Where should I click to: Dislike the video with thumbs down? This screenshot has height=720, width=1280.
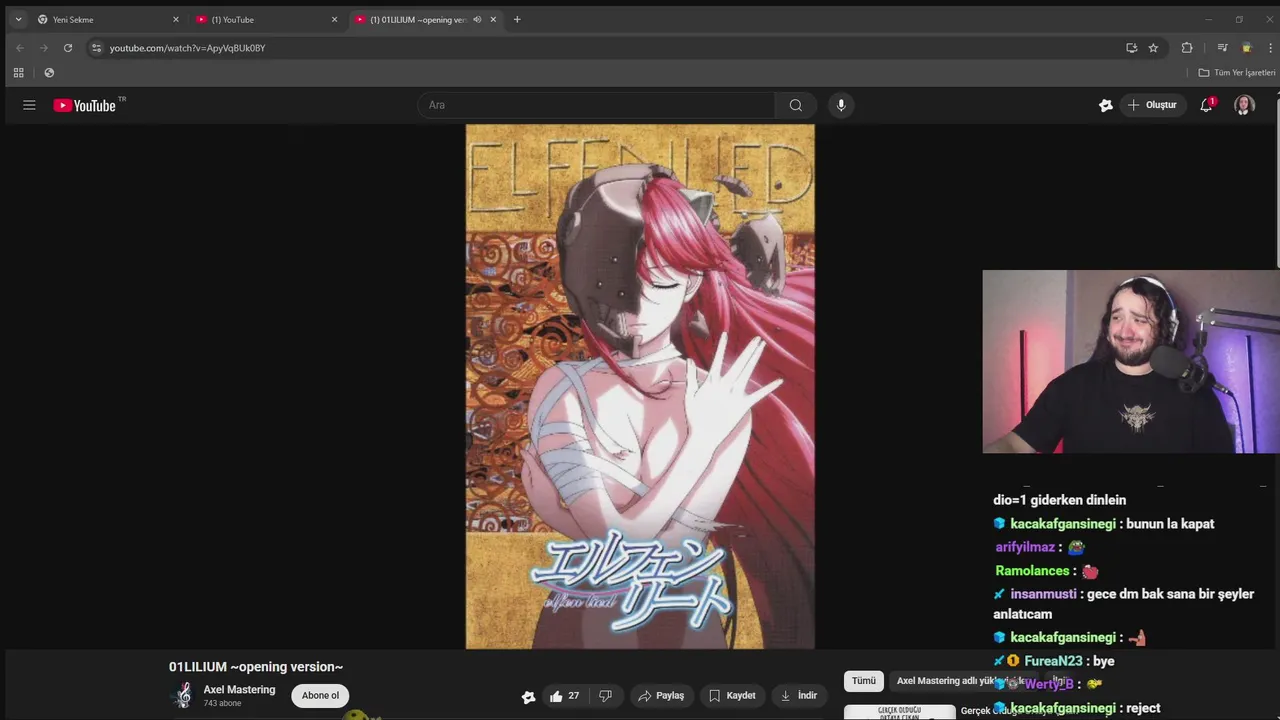[x=605, y=696]
